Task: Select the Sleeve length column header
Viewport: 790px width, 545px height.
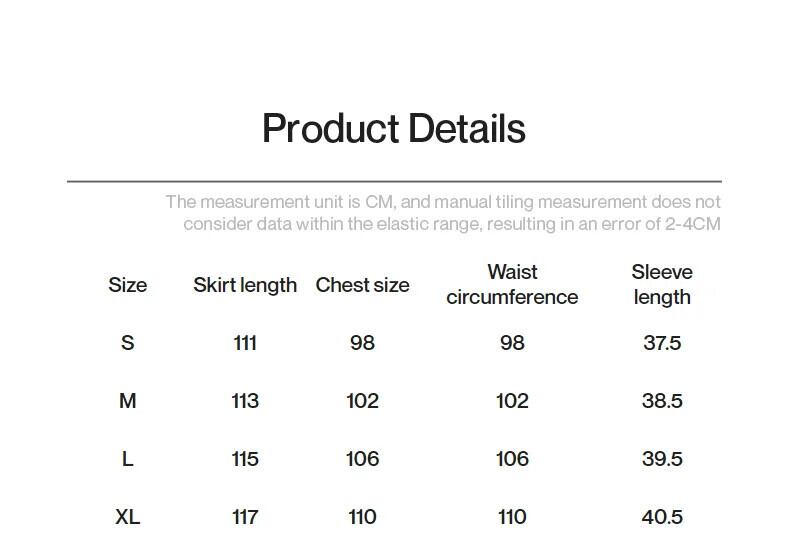Action: click(662, 285)
